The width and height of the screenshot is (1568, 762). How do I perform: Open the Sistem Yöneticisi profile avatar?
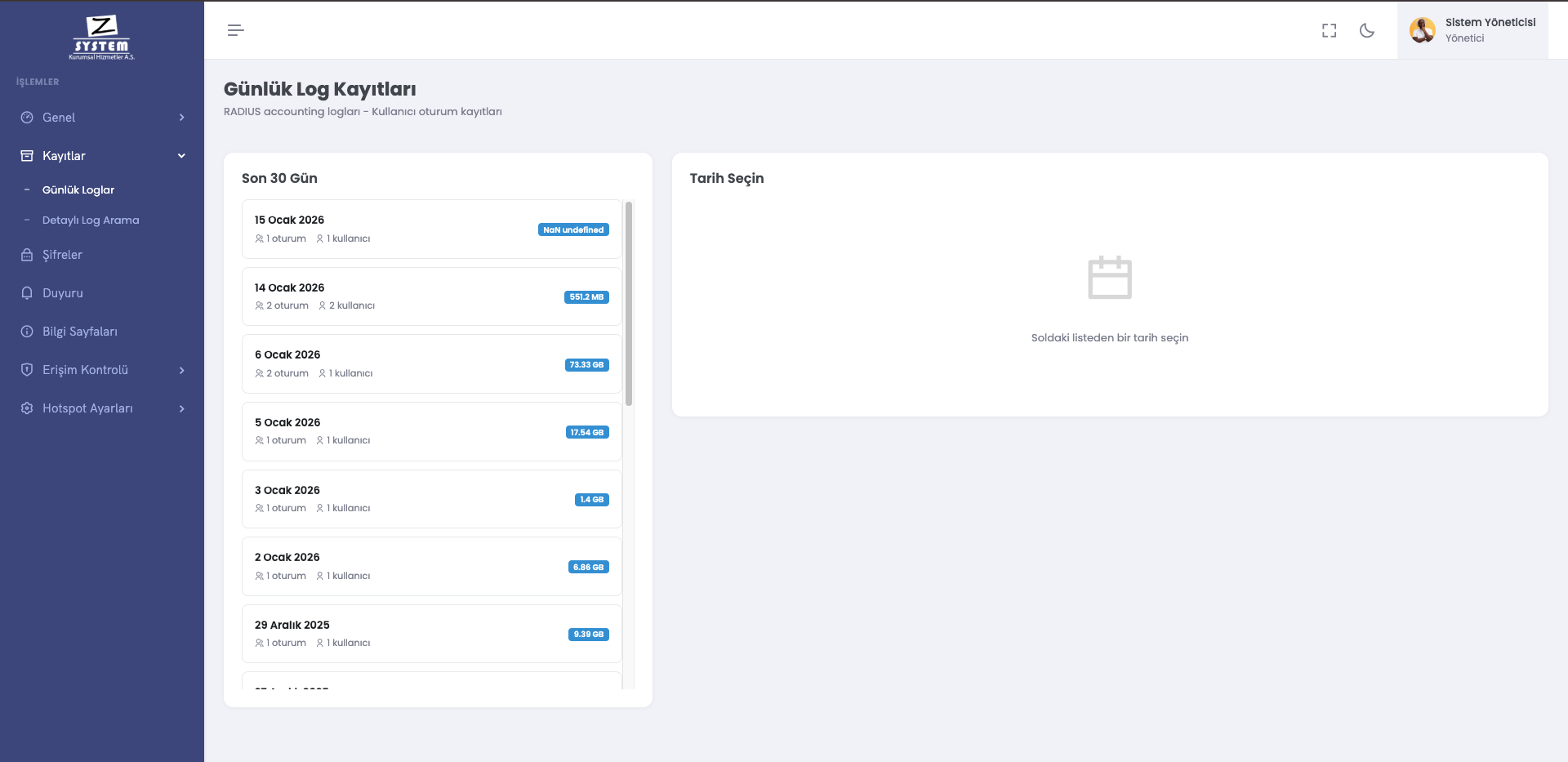tap(1422, 30)
